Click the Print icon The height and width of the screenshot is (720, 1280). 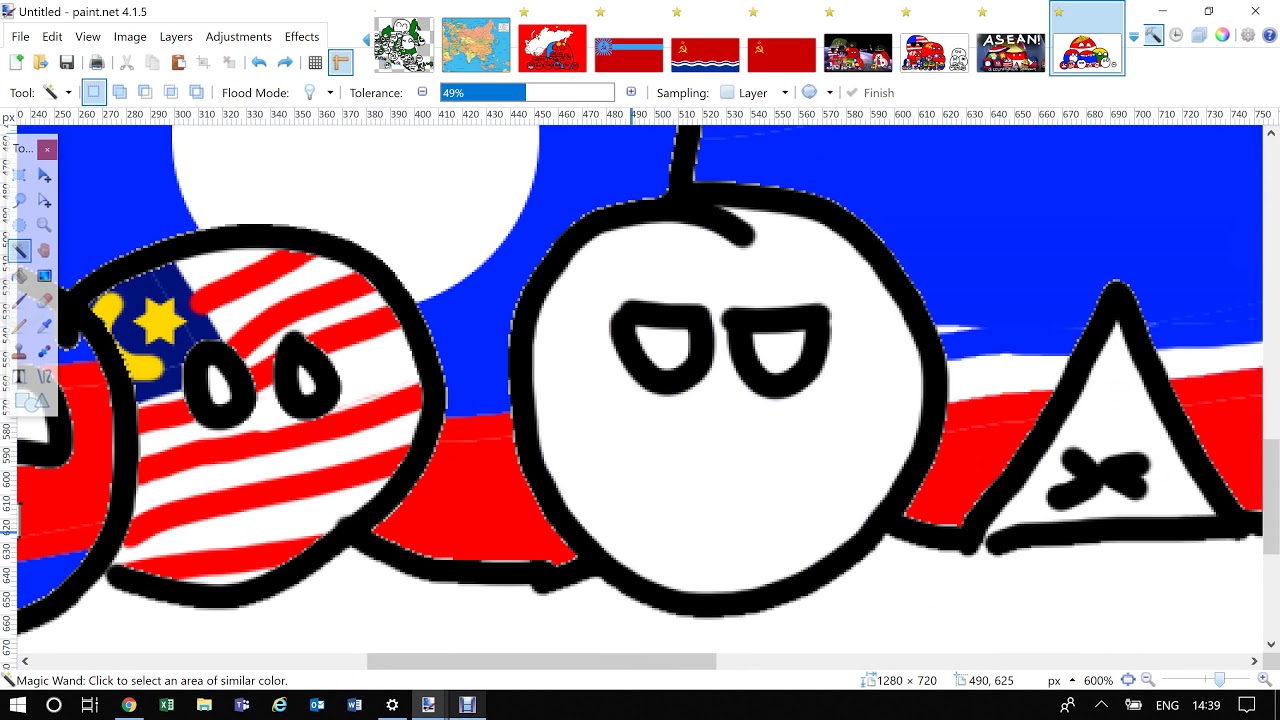coord(97,62)
